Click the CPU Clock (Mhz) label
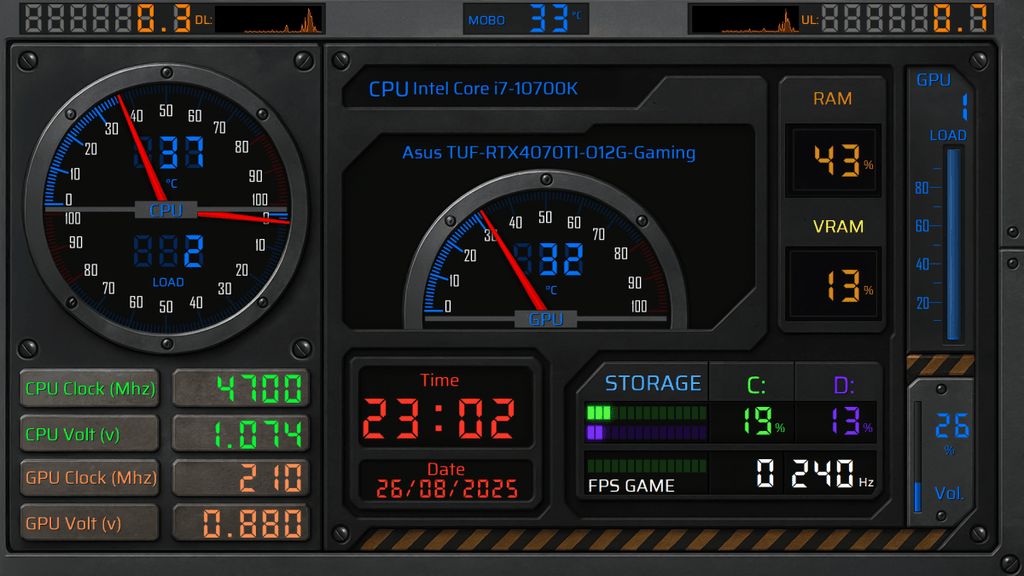This screenshot has width=1024, height=576. click(91, 388)
